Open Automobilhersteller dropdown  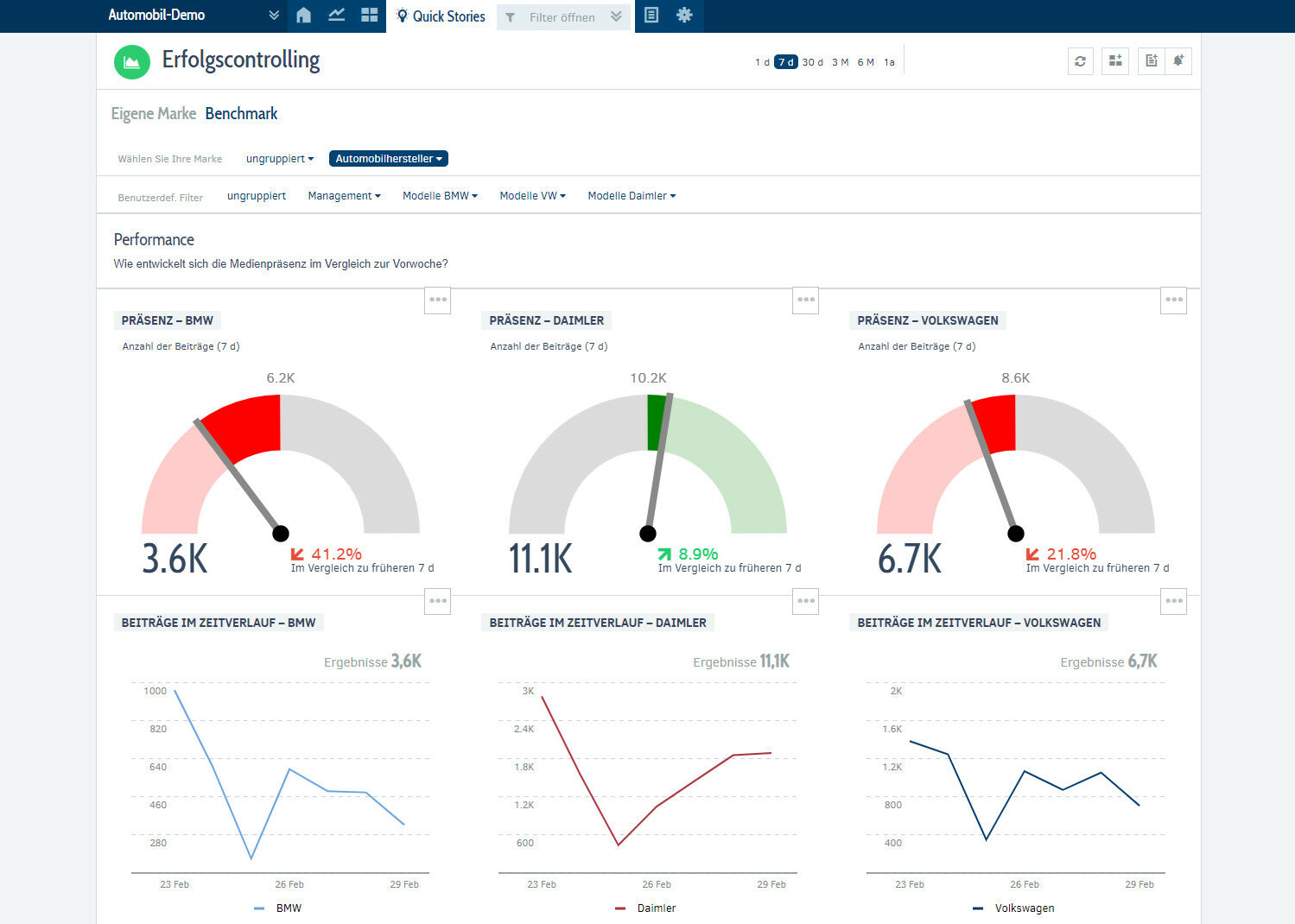click(x=389, y=159)
